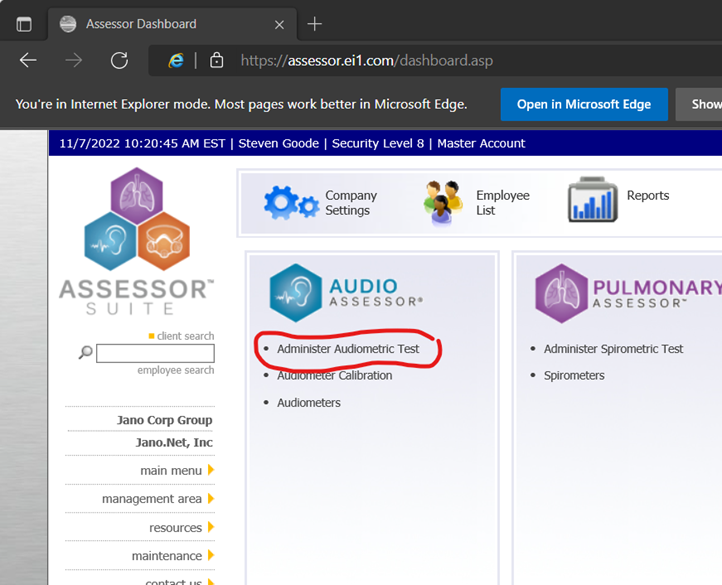Reload the page with refresh icon
Screen dimensions: 722x585
tap(119, 60)
